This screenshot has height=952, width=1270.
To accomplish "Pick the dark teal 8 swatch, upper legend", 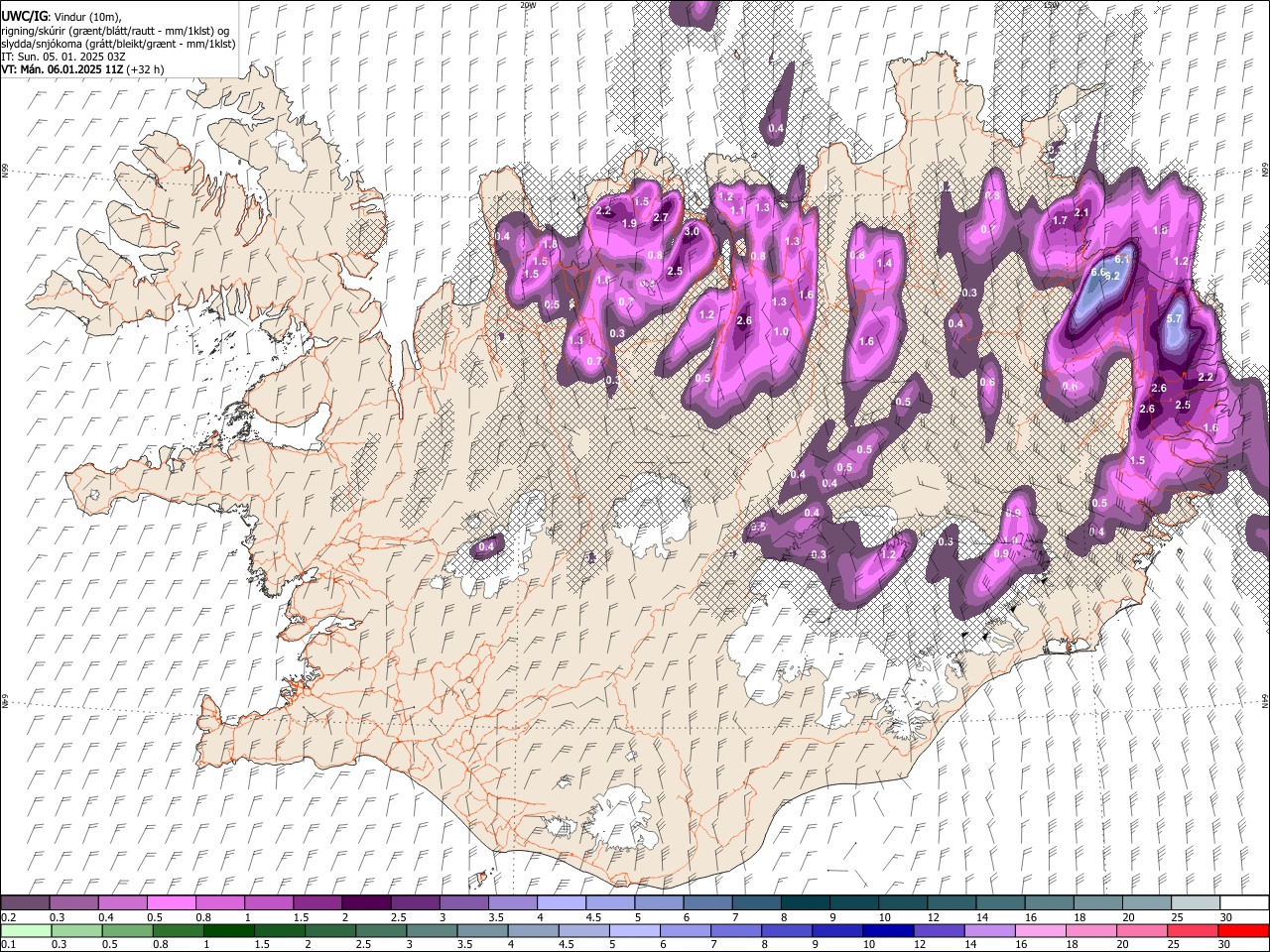I will [x=806, y=903].
